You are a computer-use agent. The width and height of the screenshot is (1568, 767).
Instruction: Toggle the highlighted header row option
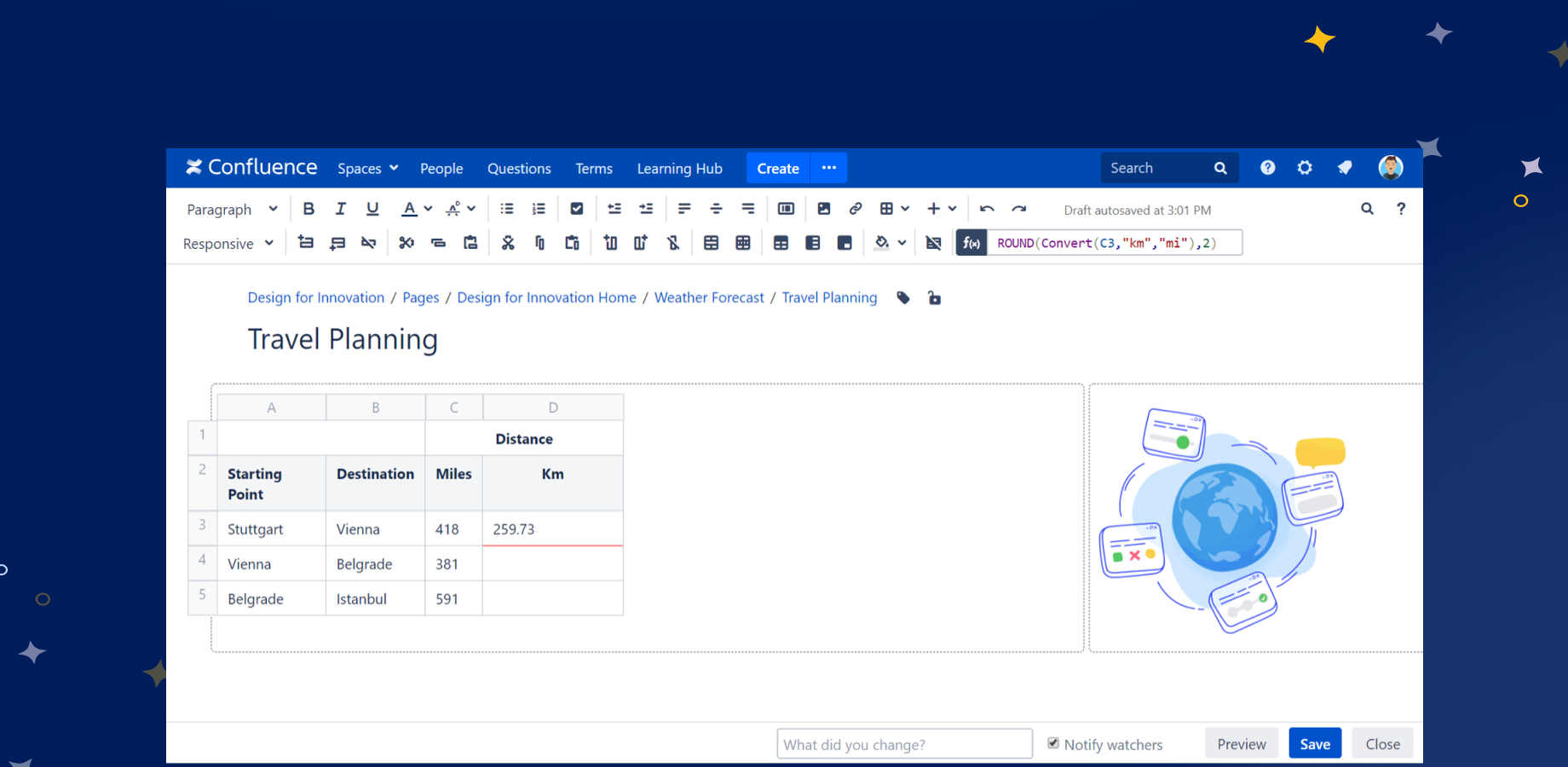click(x=781, y=243)
